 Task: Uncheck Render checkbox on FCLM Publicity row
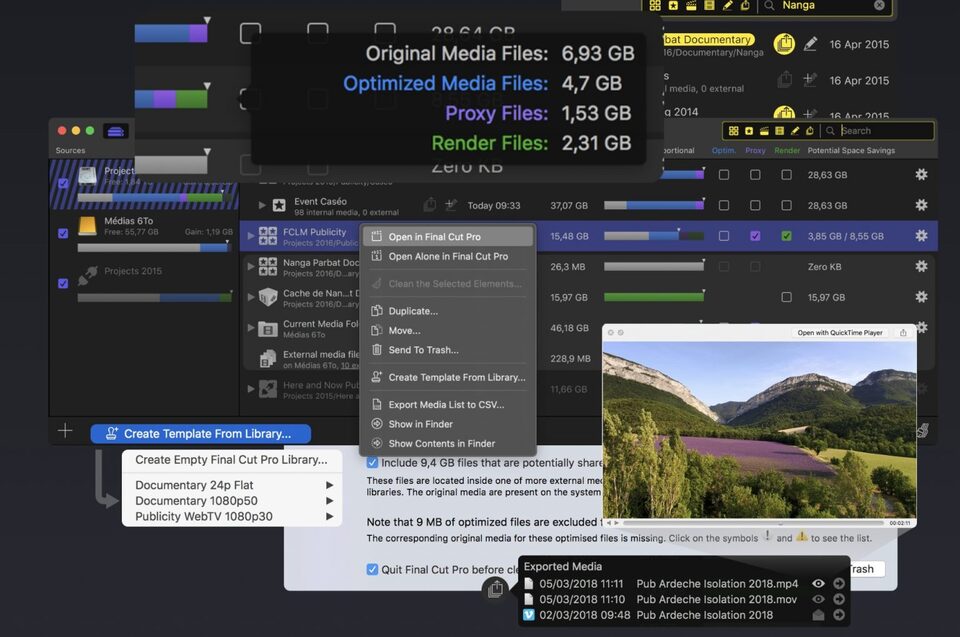[787, 236]
